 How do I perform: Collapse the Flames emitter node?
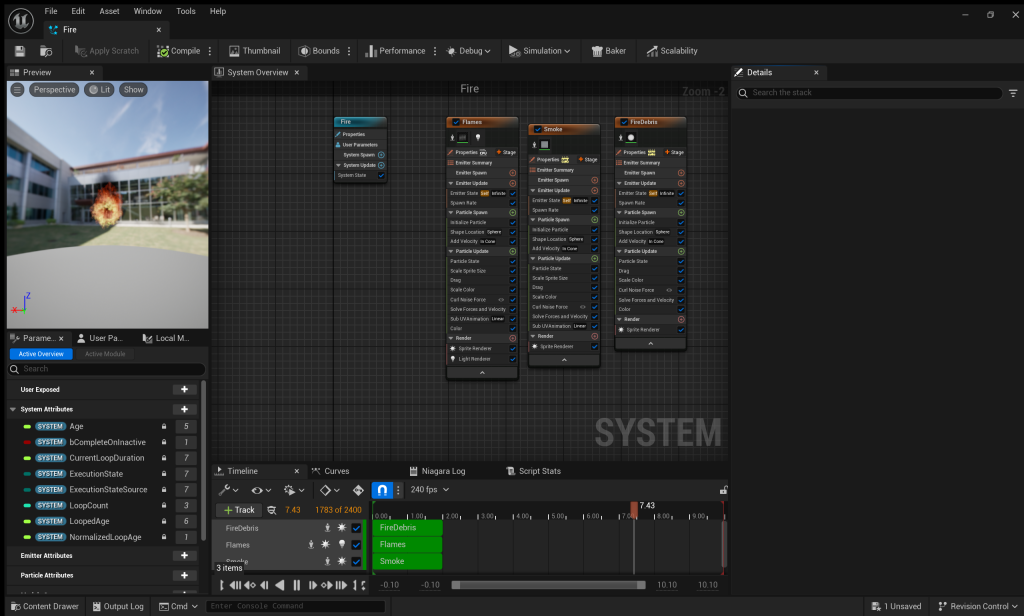[482, 372]
